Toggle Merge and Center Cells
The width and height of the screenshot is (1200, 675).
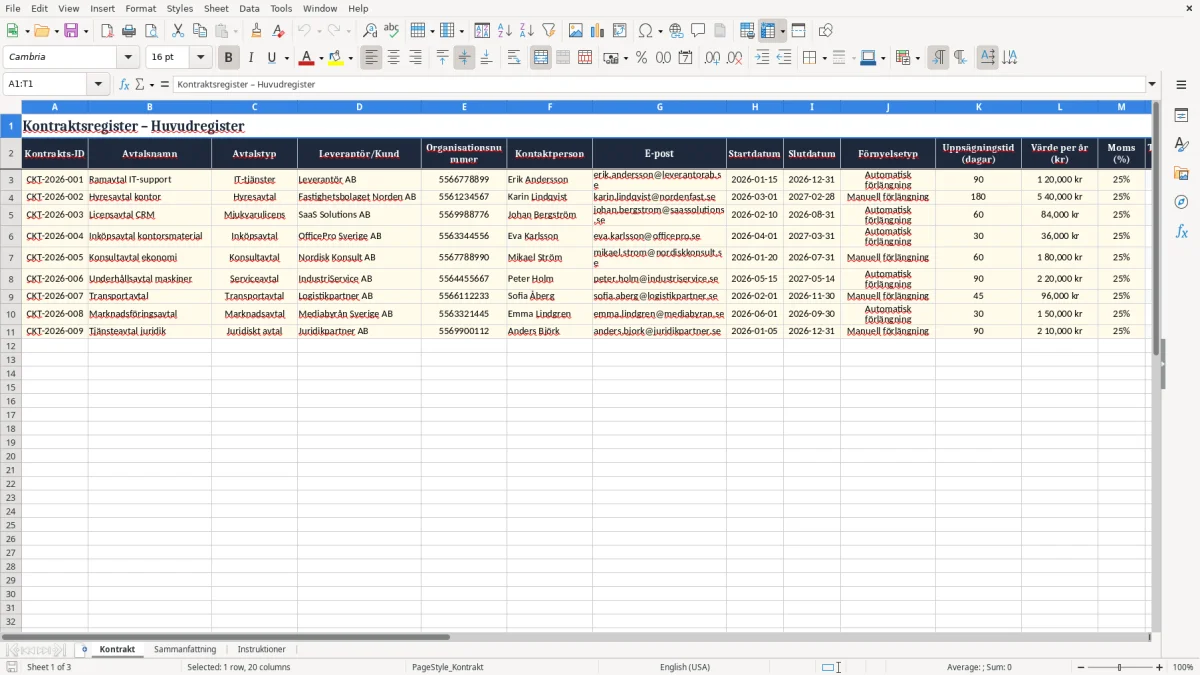click(541, 58)
